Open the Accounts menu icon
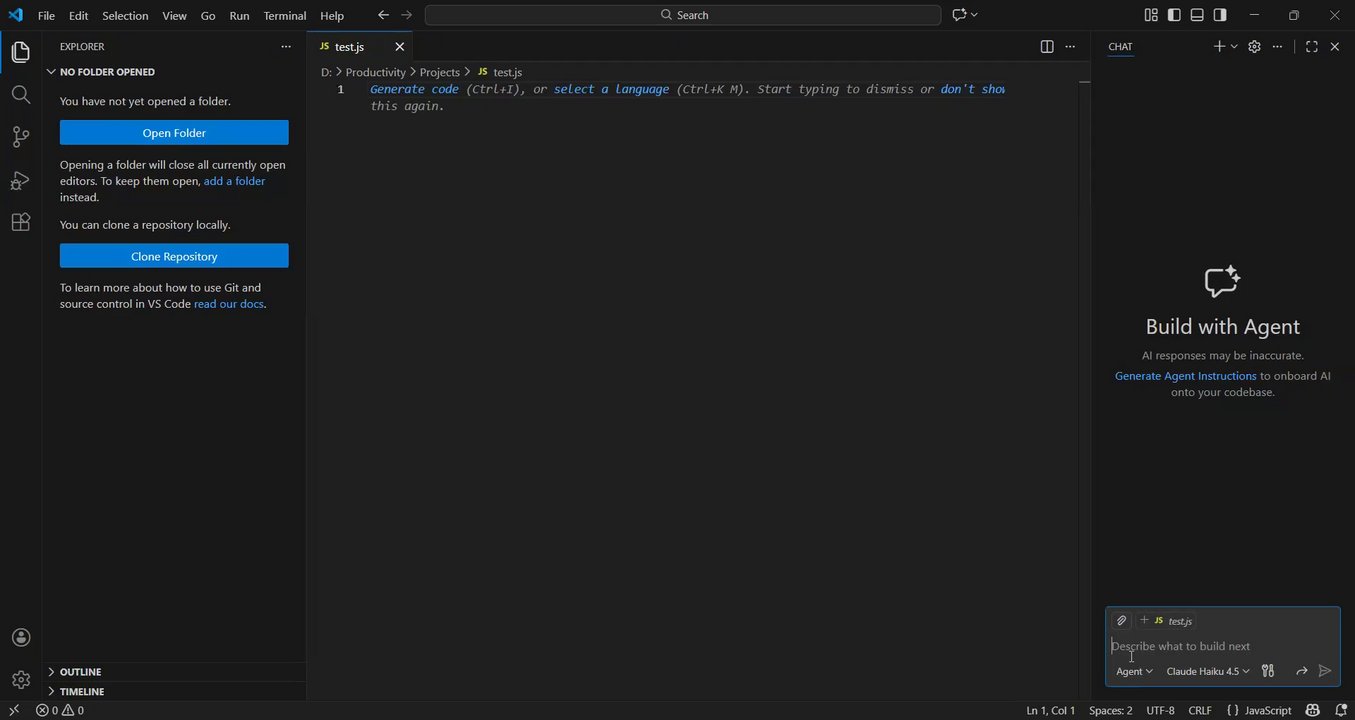The image size is (1355, 720). pos(20,638)
